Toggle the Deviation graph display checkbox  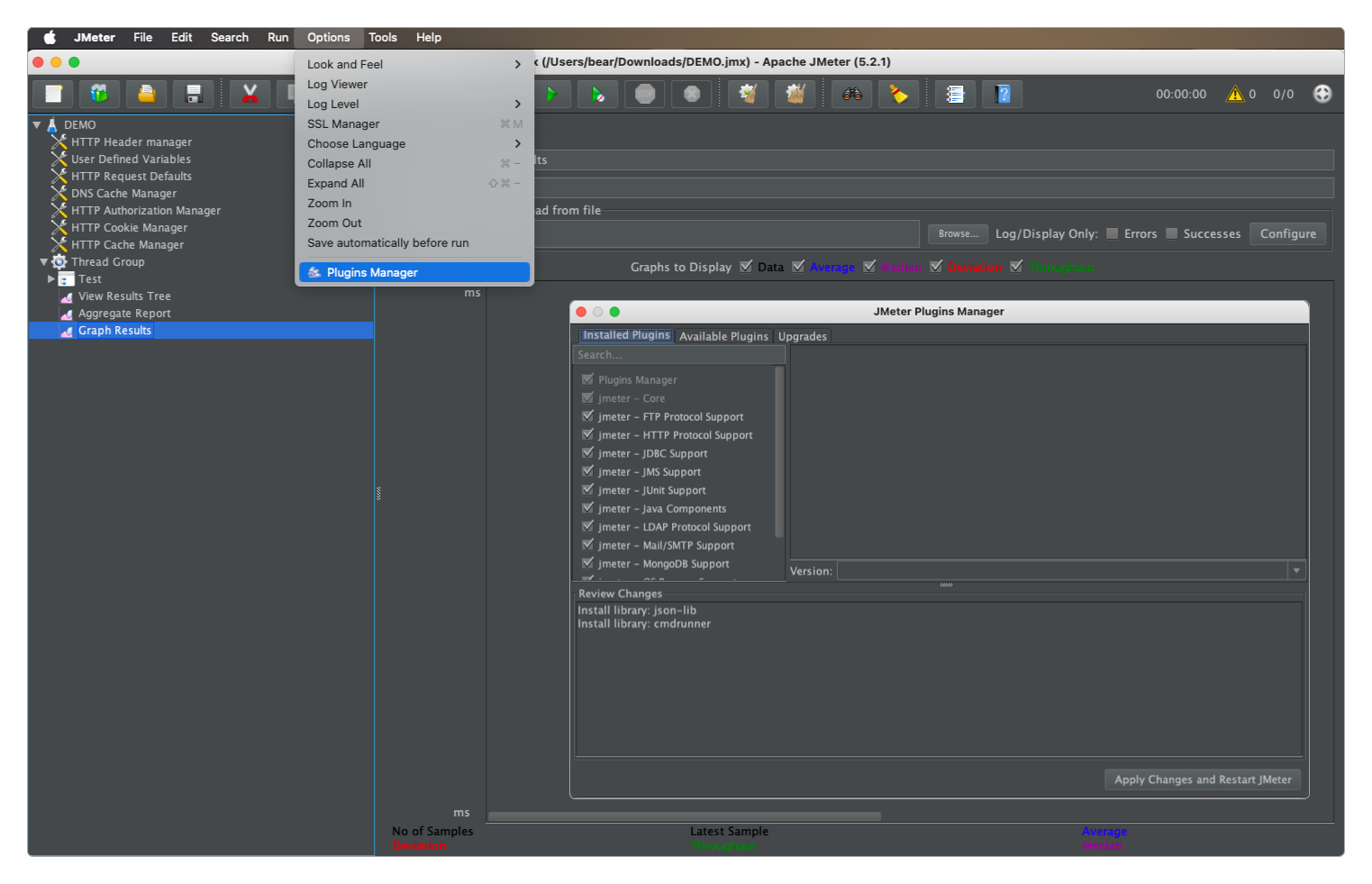pos(937,266)
